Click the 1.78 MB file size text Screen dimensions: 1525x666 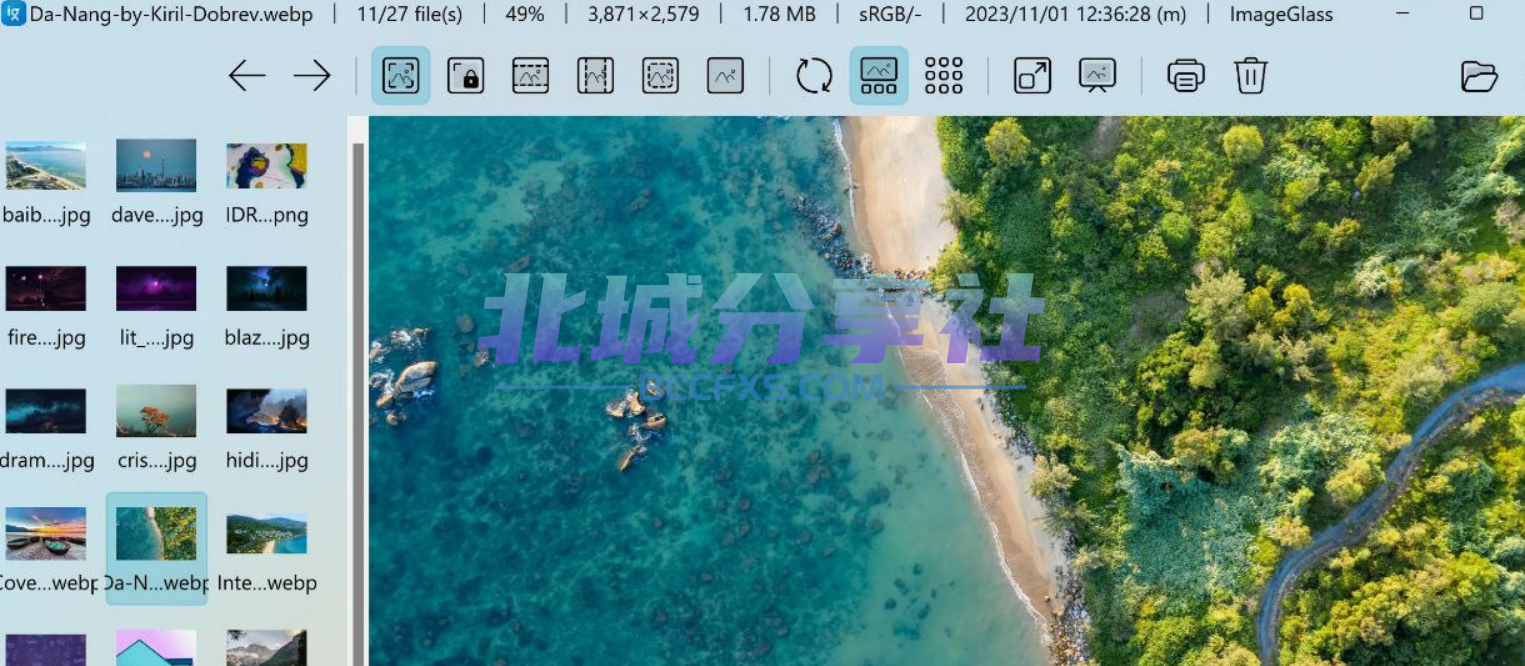pyautogui.click(x=779, y=14)
